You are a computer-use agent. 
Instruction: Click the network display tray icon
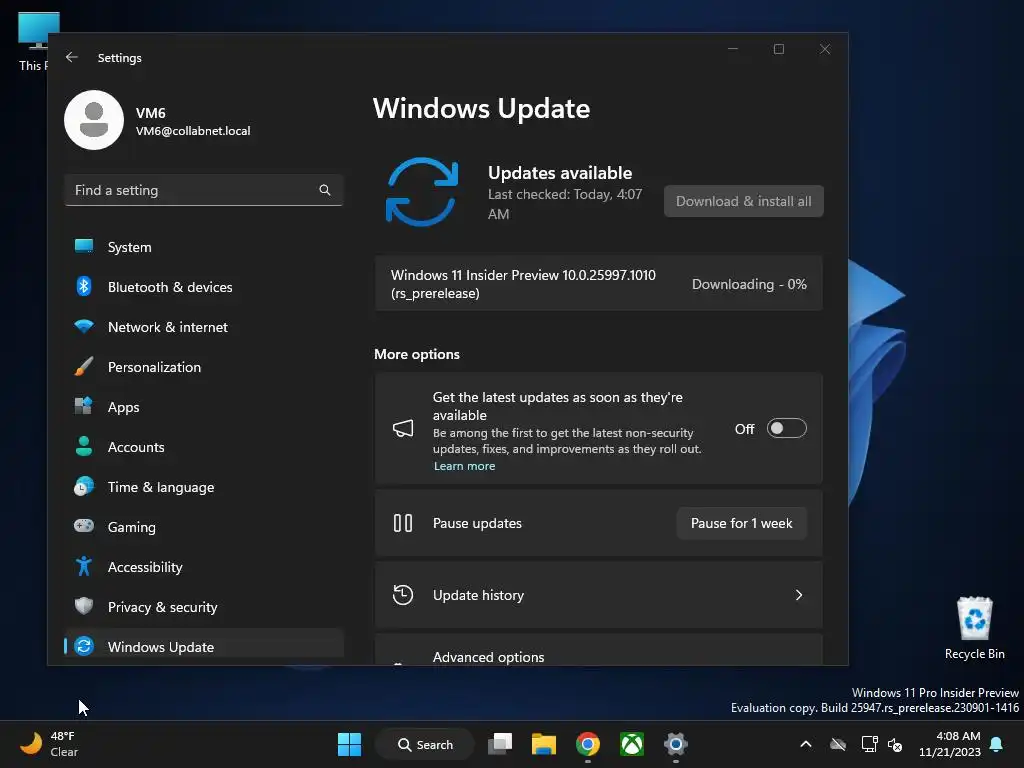coord(869,744)
